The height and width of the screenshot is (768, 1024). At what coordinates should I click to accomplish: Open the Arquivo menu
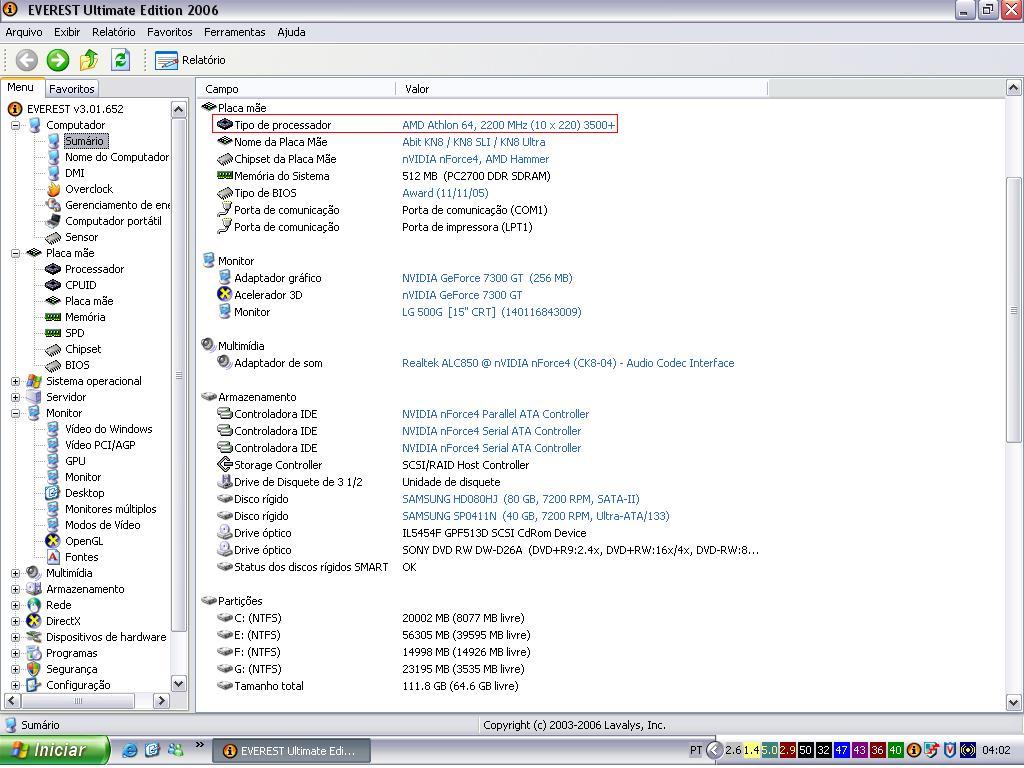pos(24,32)
